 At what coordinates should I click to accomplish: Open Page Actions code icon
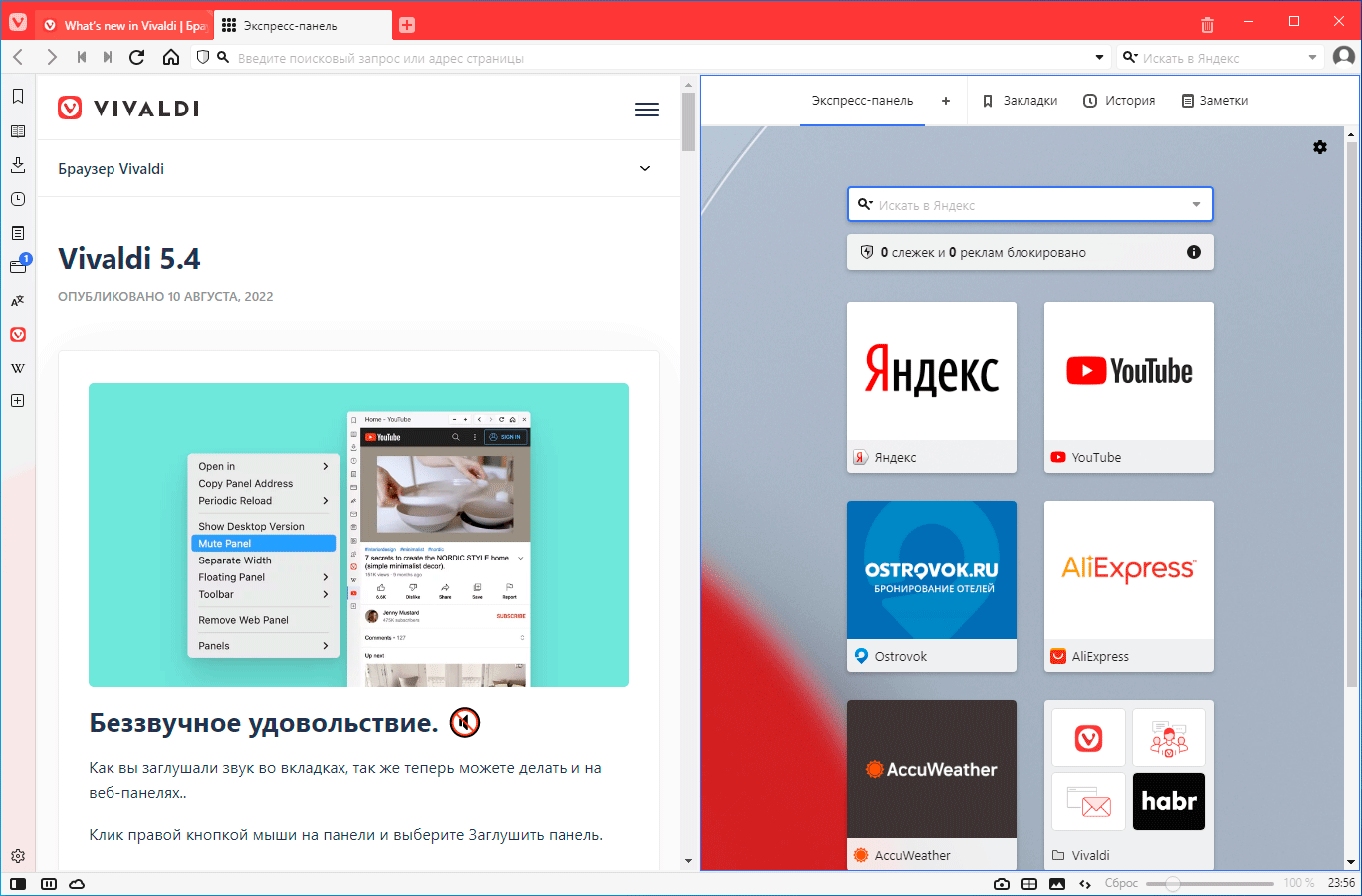1085,884
